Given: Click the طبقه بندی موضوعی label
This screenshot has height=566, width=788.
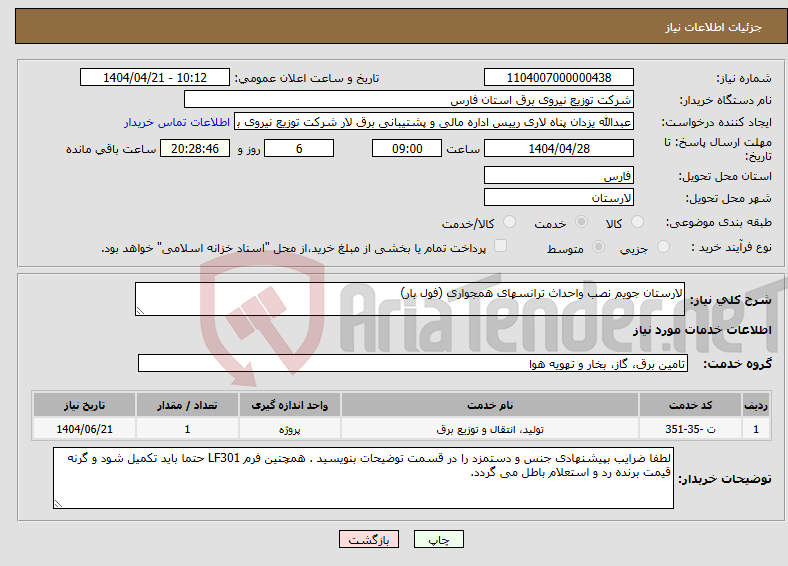Looking at the screenshot, I should click(719, 222).
